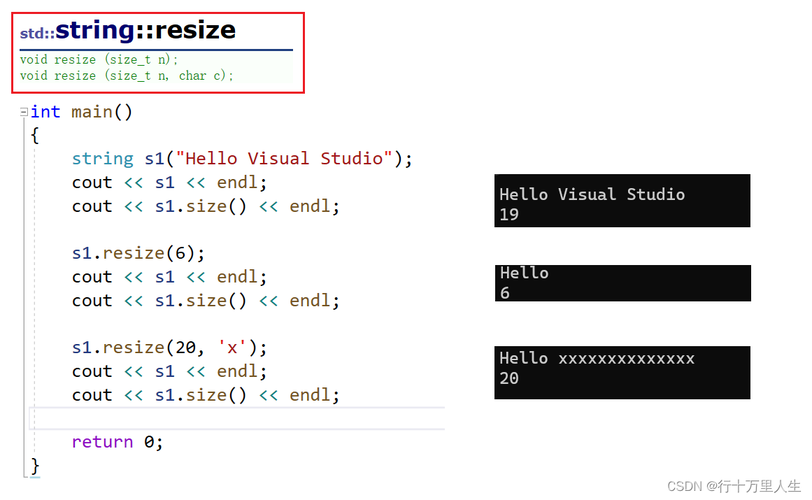Click the console output showing Hello 6

pyautogui.click(x=623, y=283)
